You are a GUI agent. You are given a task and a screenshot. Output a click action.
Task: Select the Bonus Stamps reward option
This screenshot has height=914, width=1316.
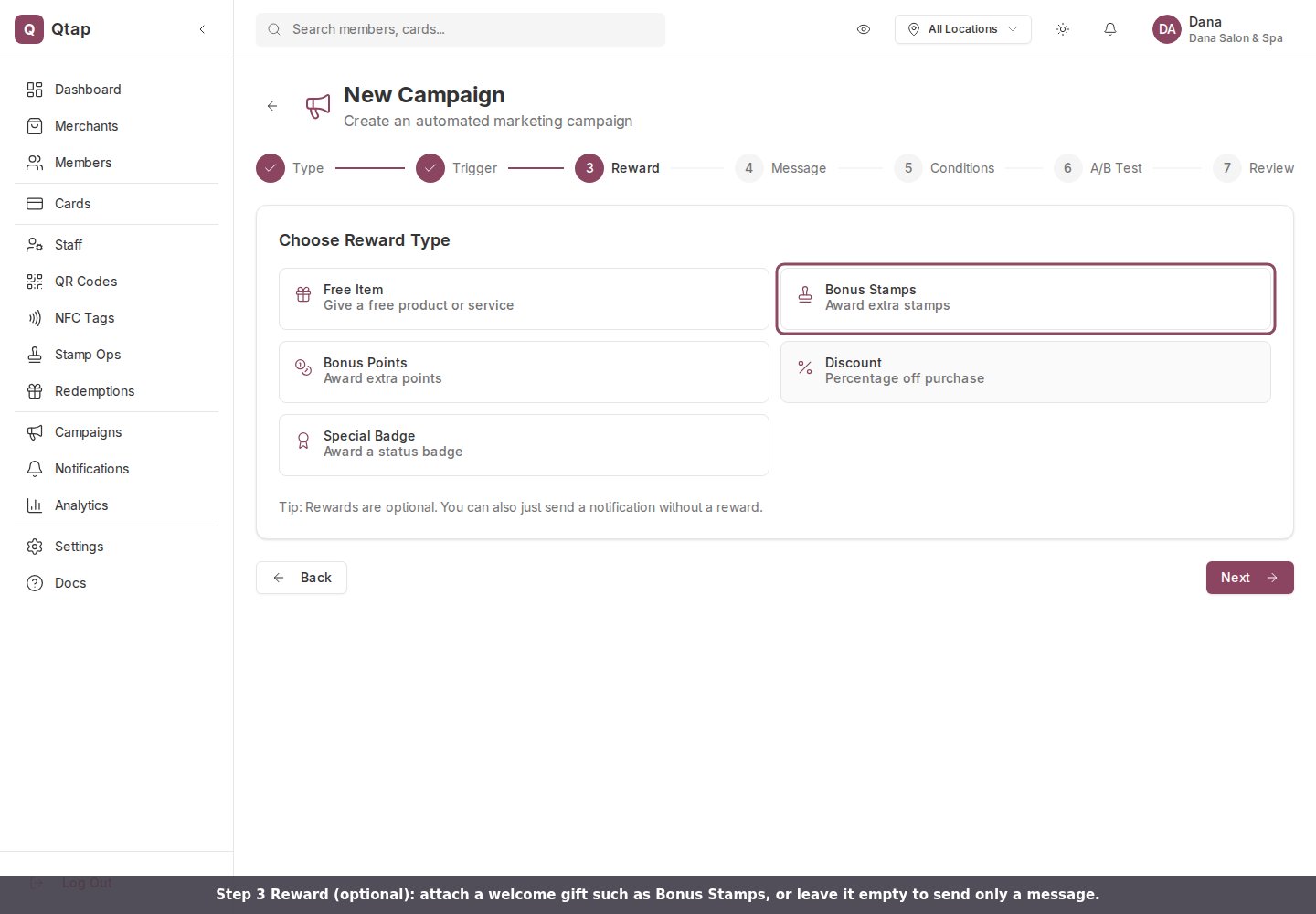[x=1025, y=299]
